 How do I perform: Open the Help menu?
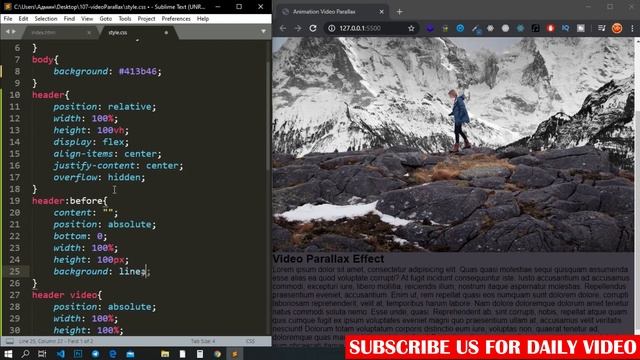pyautogui.click(x=202, y=19)
